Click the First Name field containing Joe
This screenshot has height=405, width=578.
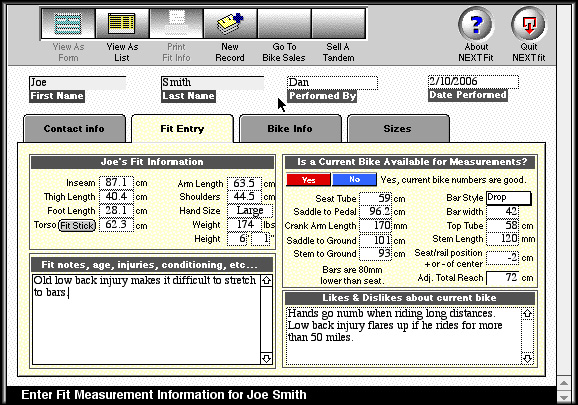(x=77, y=83)
